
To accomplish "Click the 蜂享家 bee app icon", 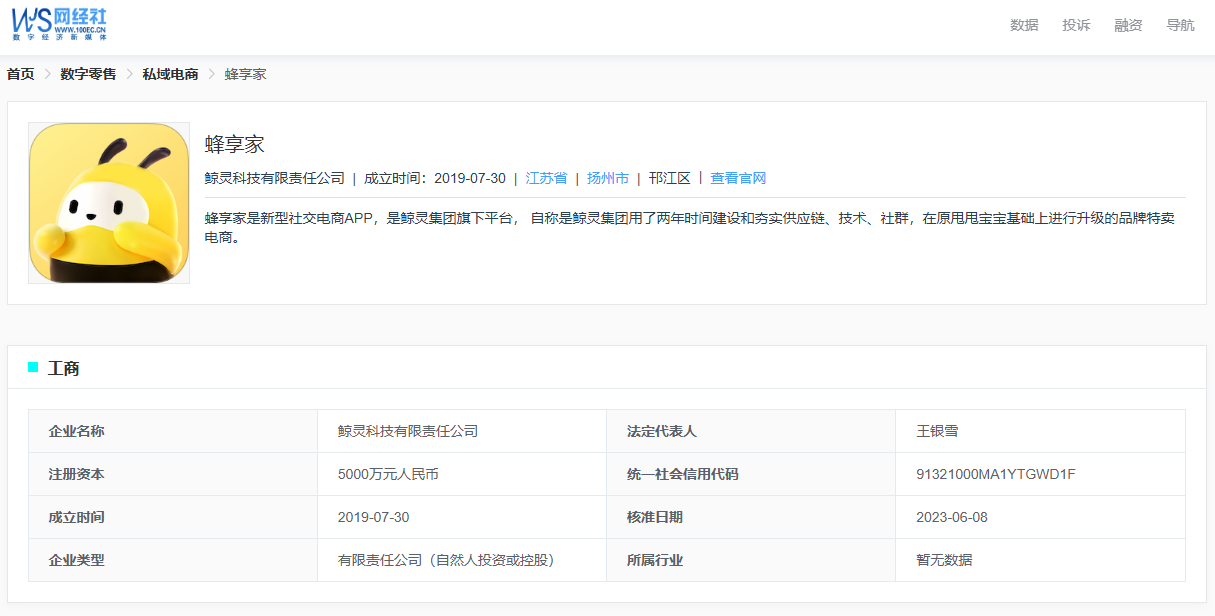I will coord(109,203).
